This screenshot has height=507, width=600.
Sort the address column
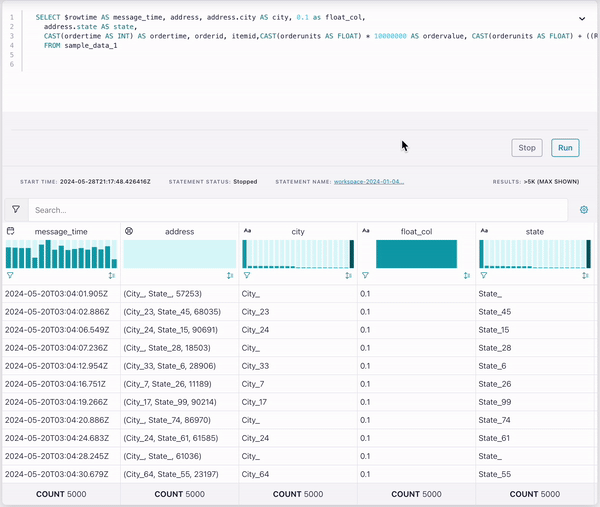click(x=230, y=275)
